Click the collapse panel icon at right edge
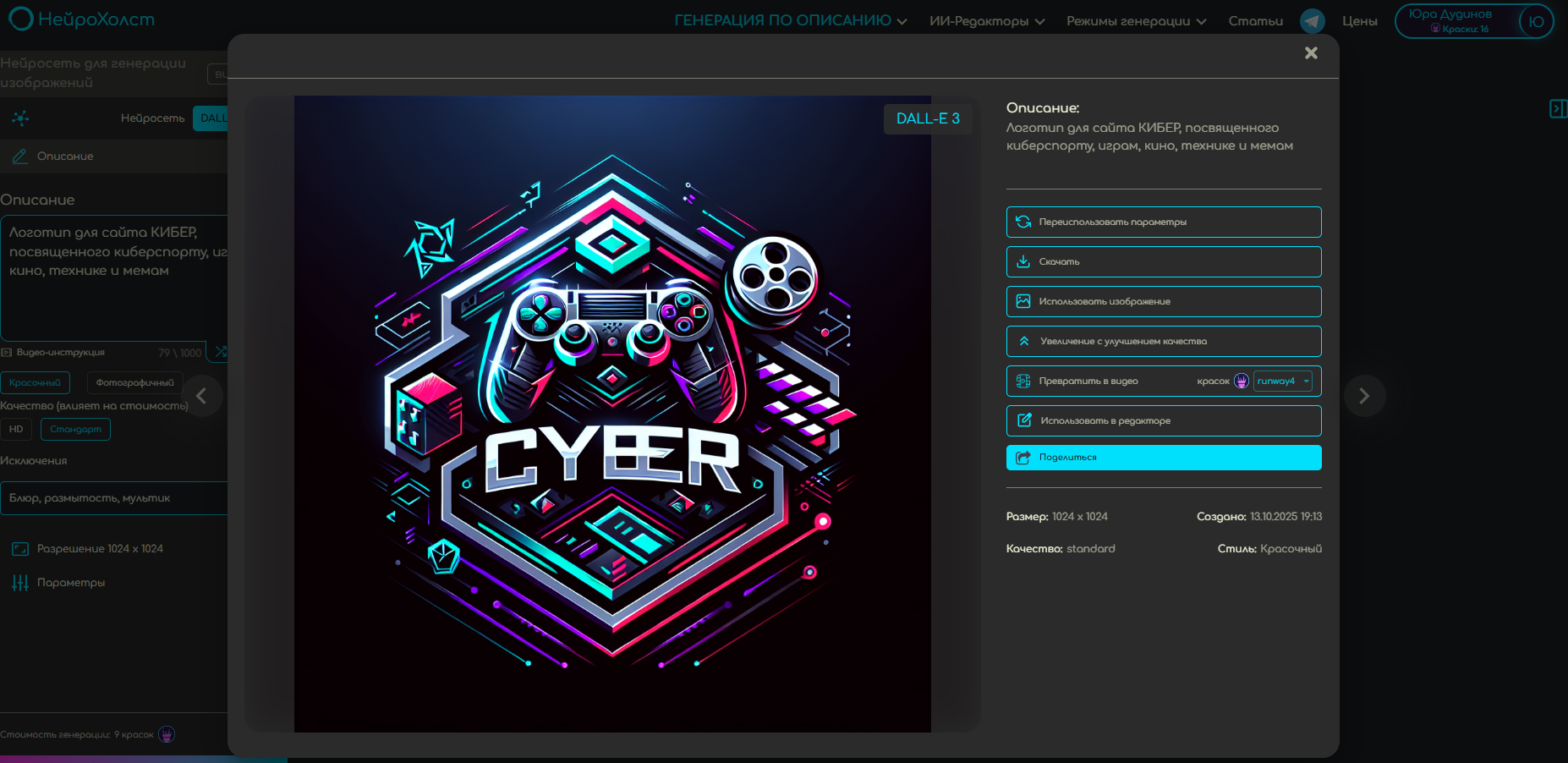 pos(1557,108)
